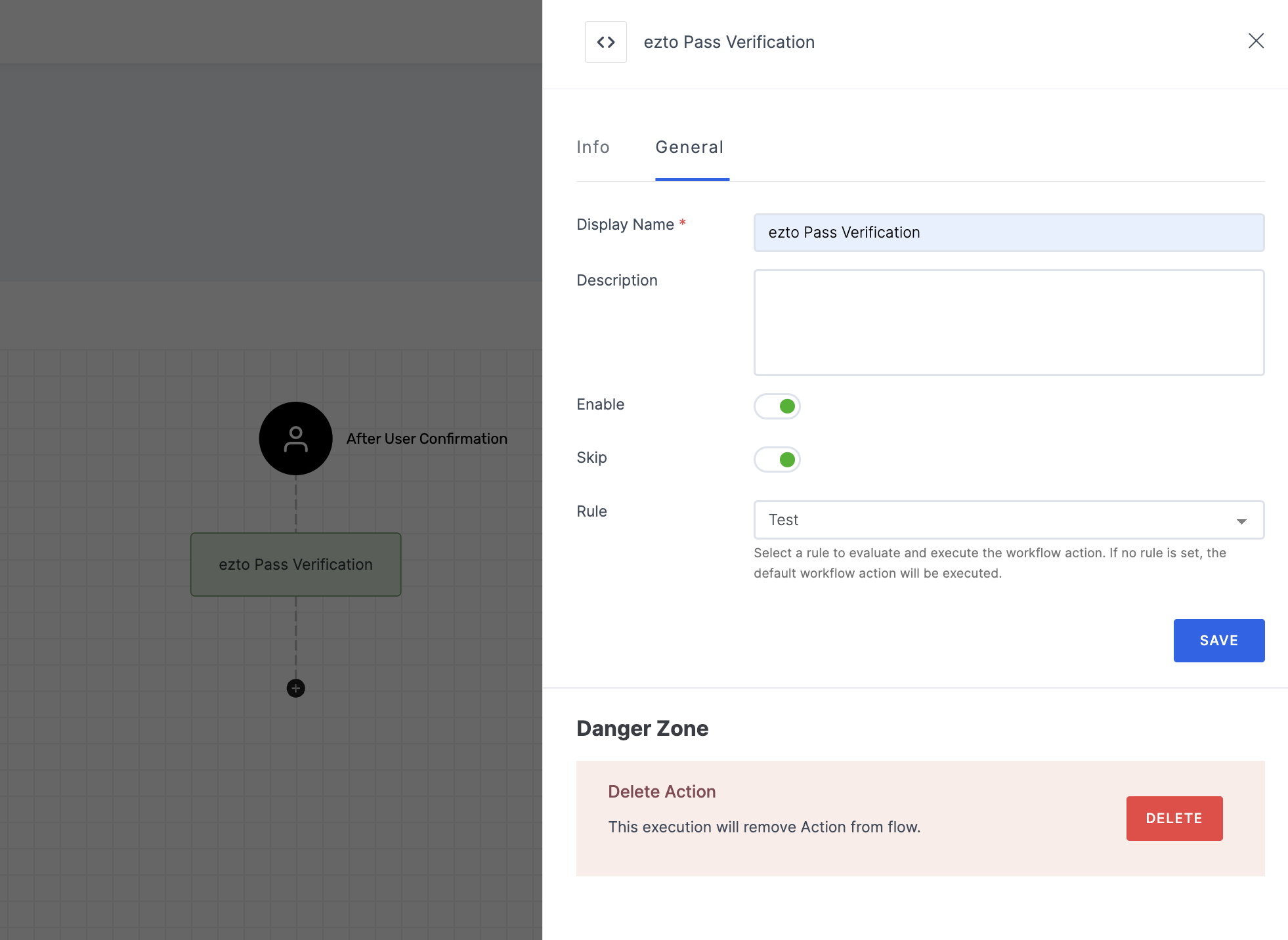1288x940 pixels.
Task: Select the ezto Pass Verification flow node
Action: click(x=296, y=565)
